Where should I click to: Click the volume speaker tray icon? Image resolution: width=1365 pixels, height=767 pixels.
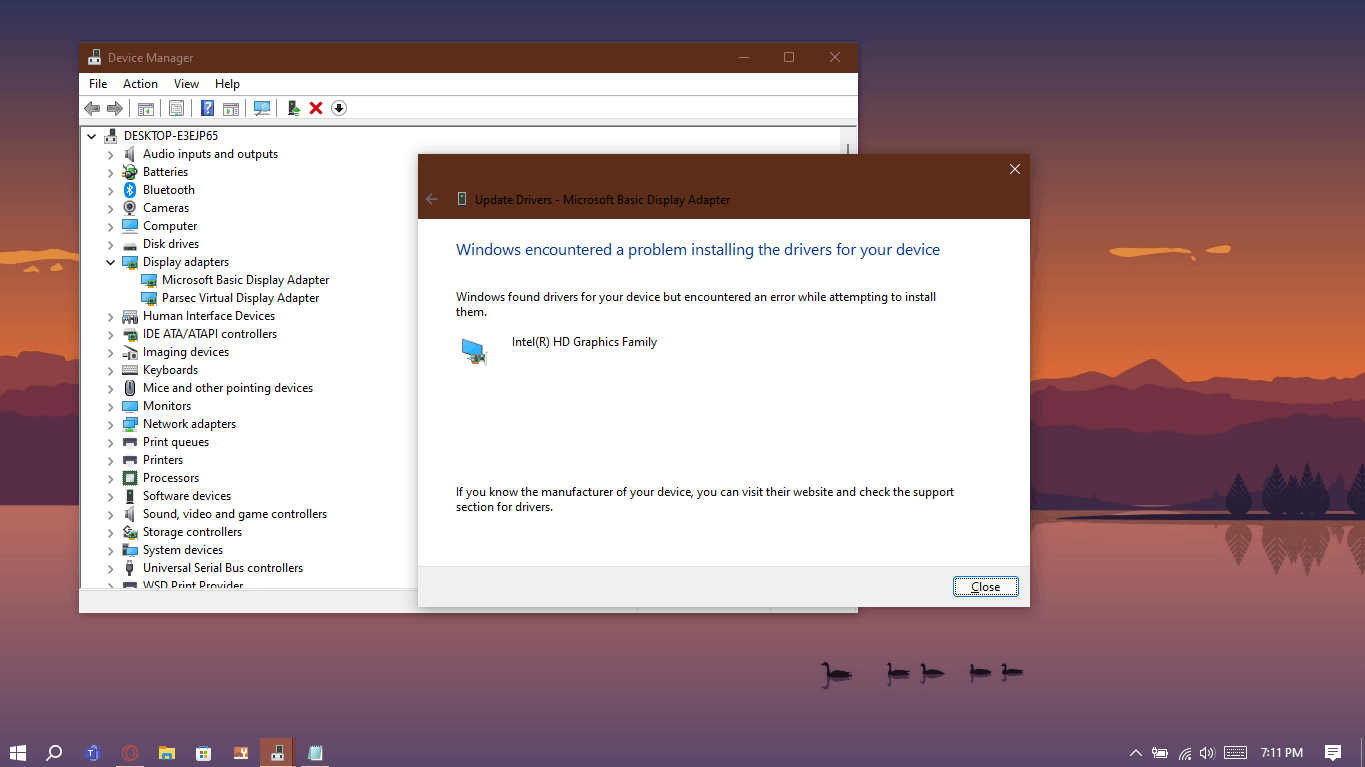(x=1207, y=753)
